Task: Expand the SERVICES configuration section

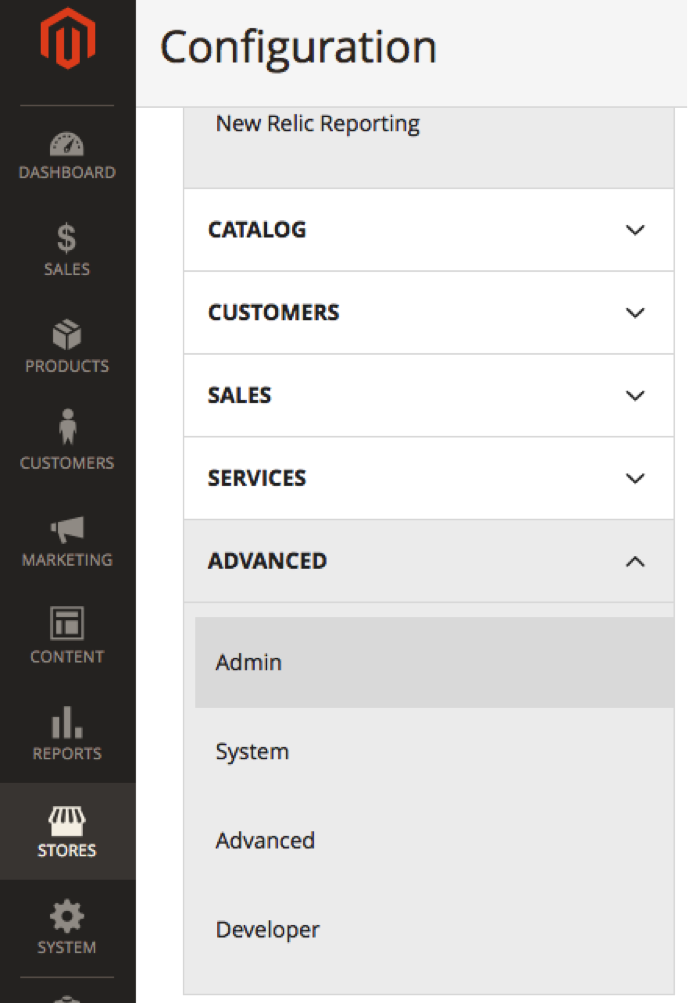Action: click(x=428, y=478)
